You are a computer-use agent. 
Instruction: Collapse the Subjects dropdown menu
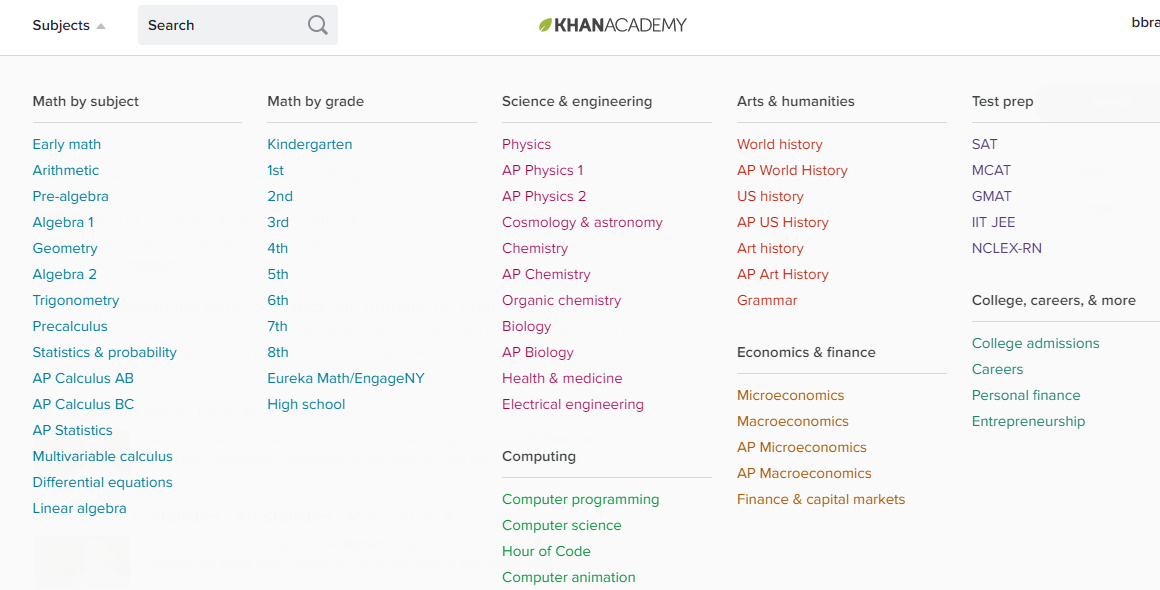68,26
